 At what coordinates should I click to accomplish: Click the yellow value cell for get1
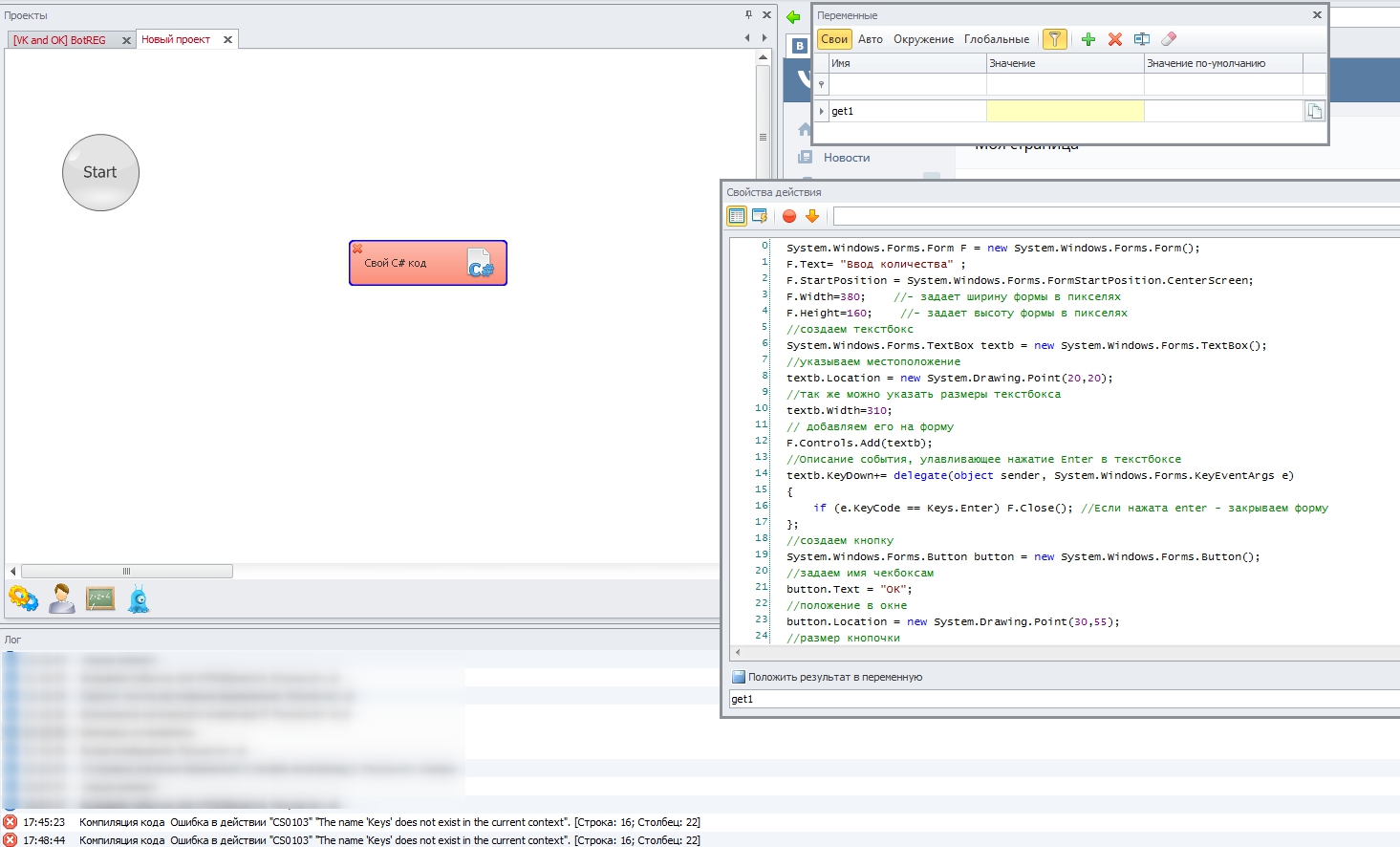(x=1065, y=111)
